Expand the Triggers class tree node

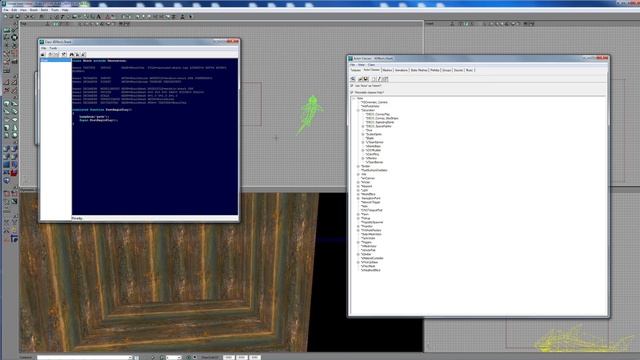click(x=358, y=242)
